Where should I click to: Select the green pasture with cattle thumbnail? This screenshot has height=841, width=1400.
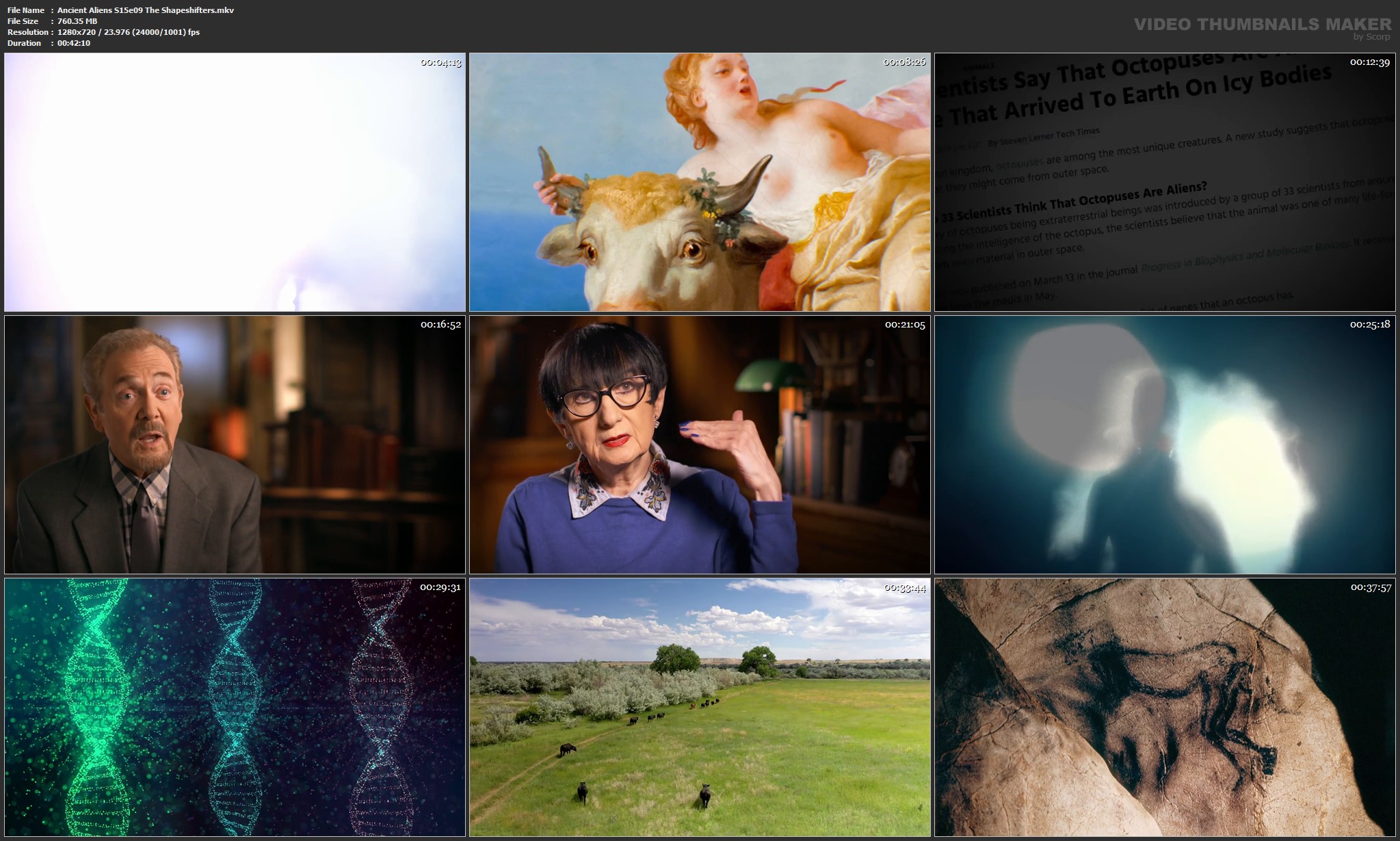[700, 707]
